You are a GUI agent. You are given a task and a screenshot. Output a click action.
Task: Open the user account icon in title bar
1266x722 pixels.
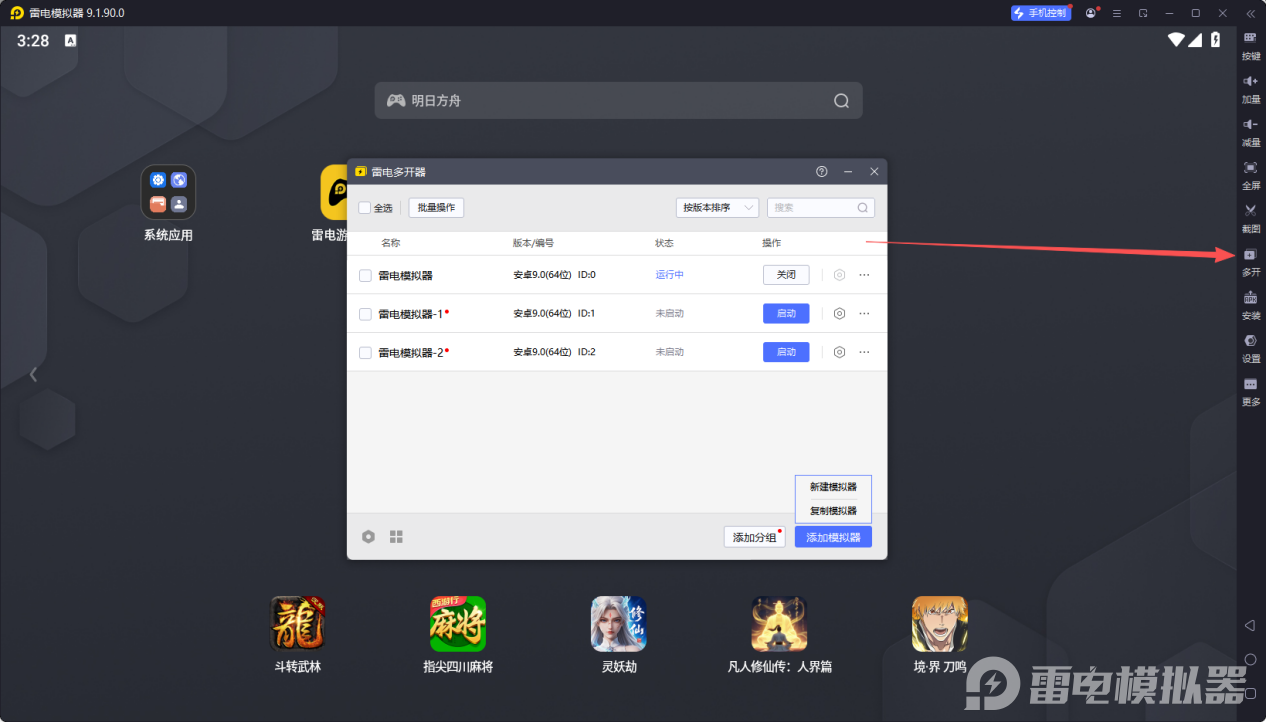1091,13
